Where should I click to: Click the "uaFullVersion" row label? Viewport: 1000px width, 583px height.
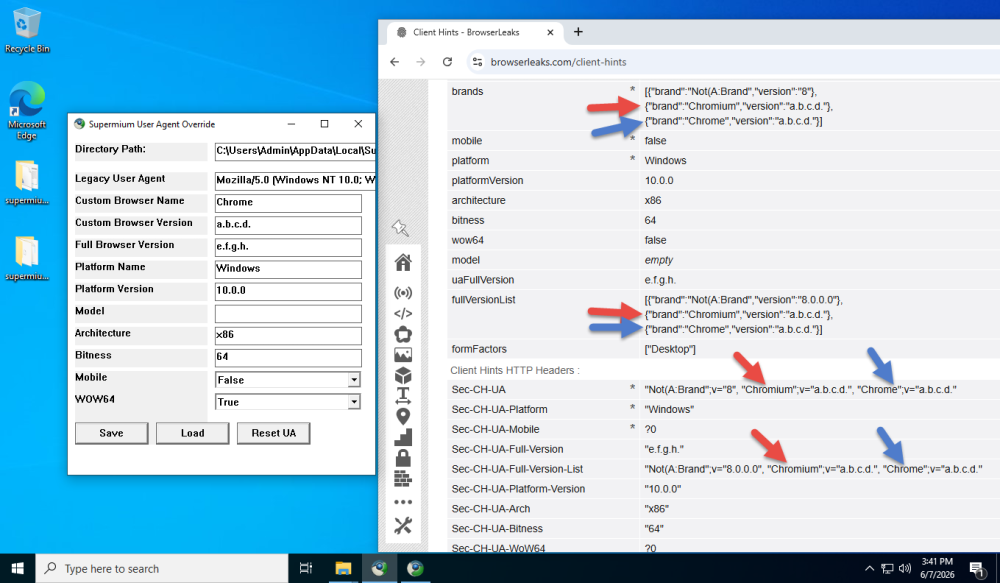(483, 280)
